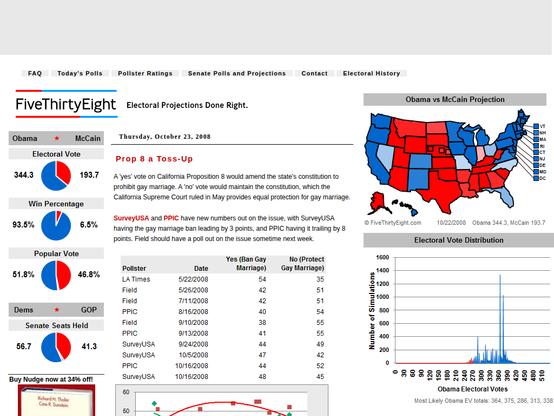Click the Electoral Vote pie chart
This screenshot has height=416, width=554.
[56, 176]
